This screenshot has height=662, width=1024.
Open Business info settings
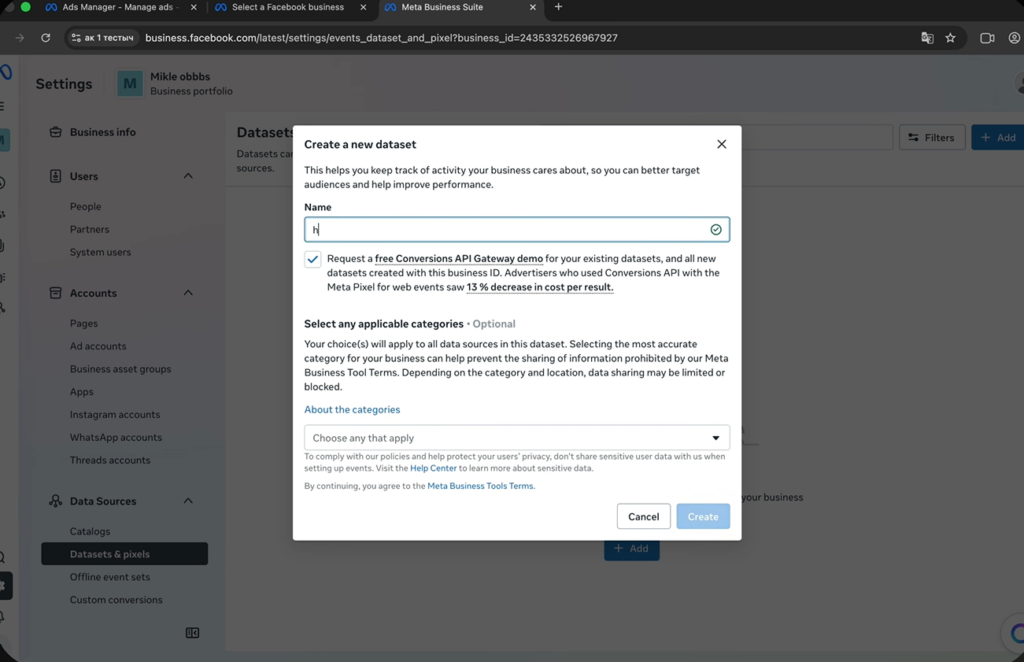(x=103, y=132)
